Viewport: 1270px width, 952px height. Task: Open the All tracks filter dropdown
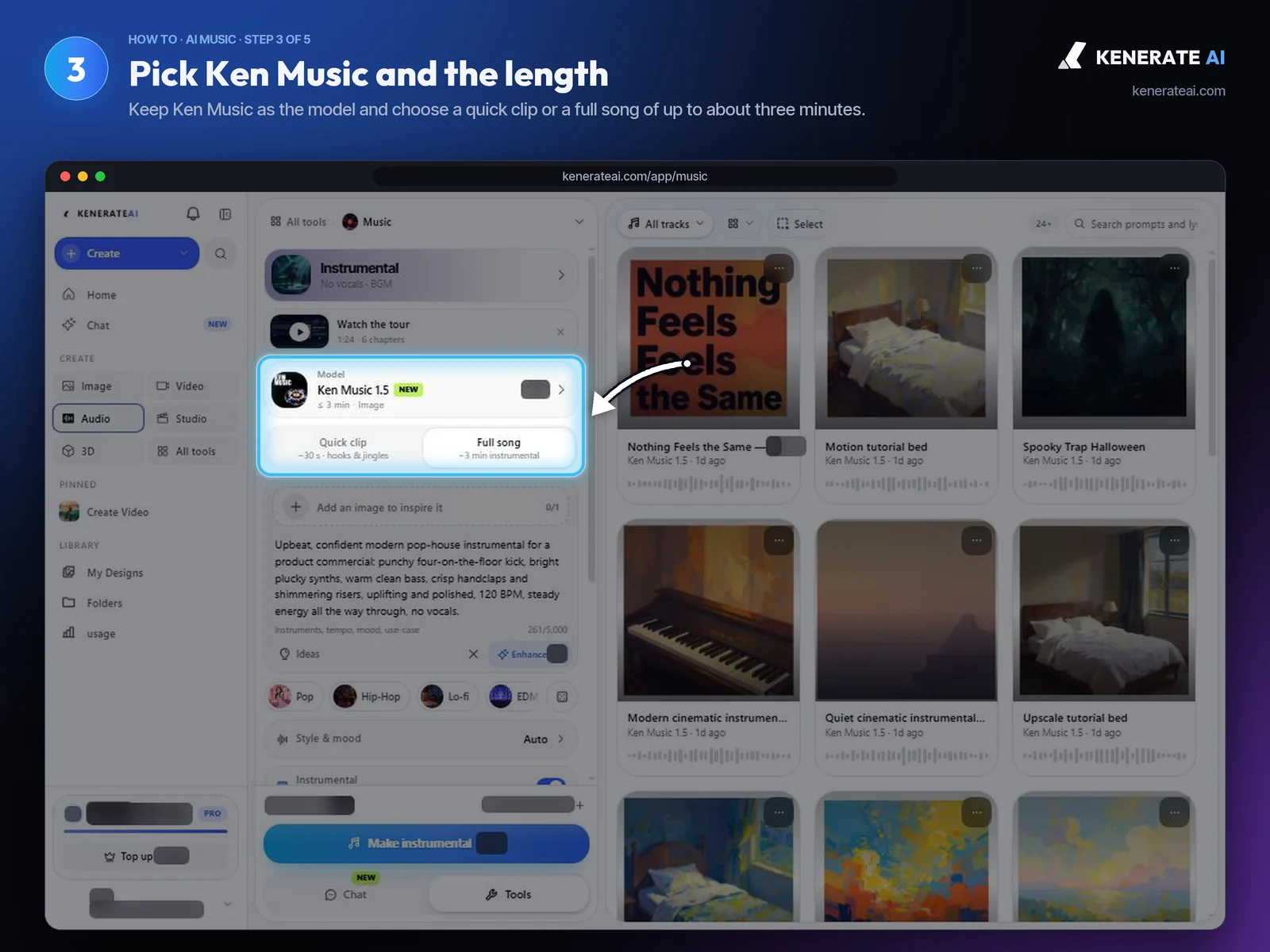[666, 224]
